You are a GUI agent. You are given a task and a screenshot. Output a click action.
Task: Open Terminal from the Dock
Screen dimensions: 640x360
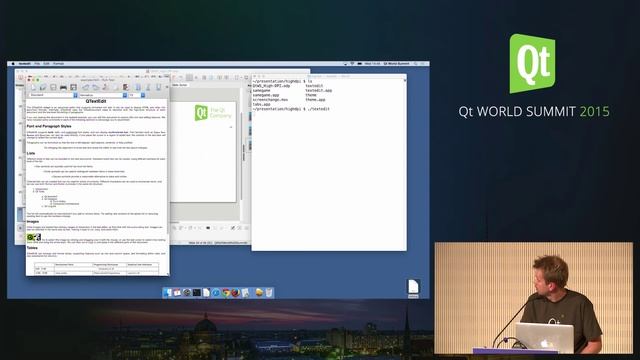pyautogui.click(x=197, y=293)
